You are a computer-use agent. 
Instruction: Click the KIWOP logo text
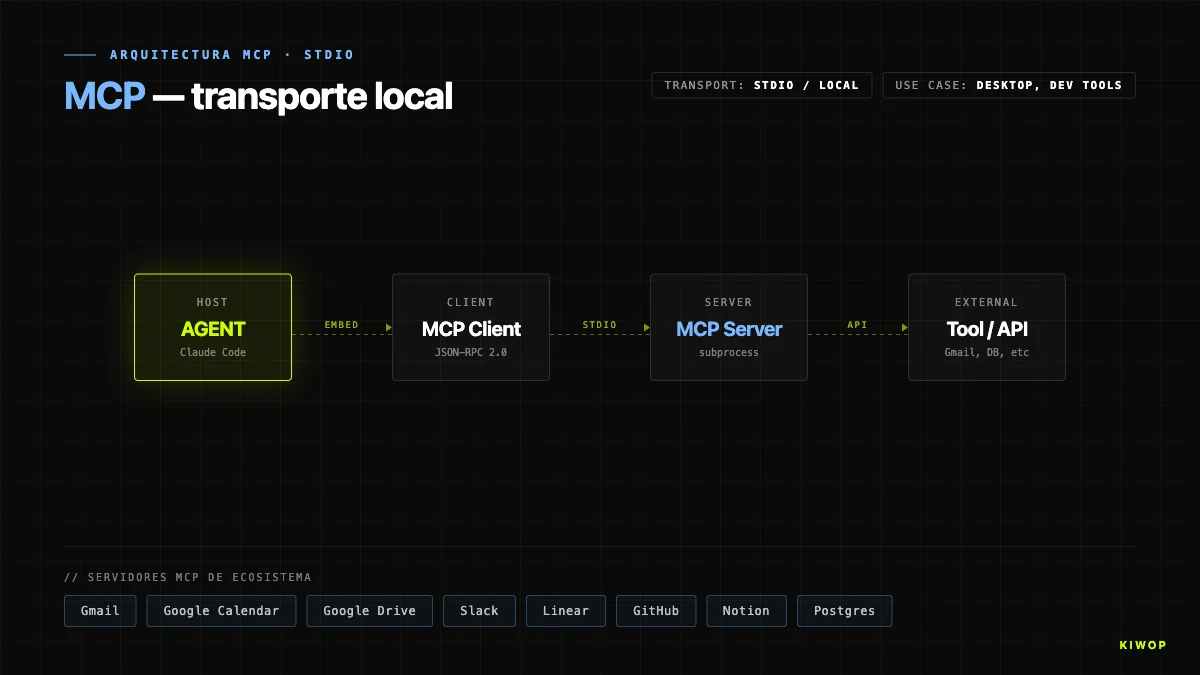point(1142,645)
